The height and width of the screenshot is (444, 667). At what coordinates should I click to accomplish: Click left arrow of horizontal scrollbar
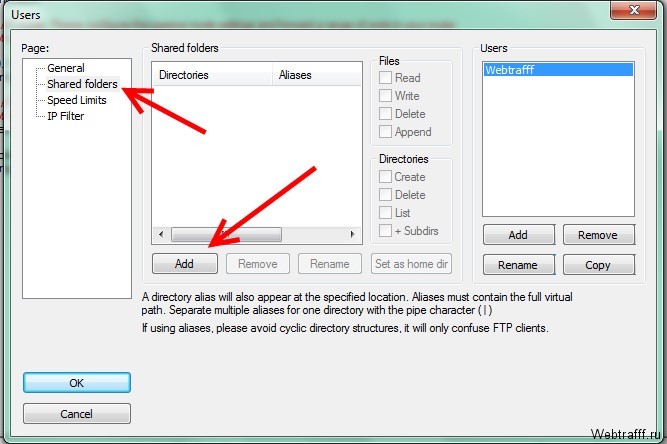pyautogui.click(x=161, y=234)
